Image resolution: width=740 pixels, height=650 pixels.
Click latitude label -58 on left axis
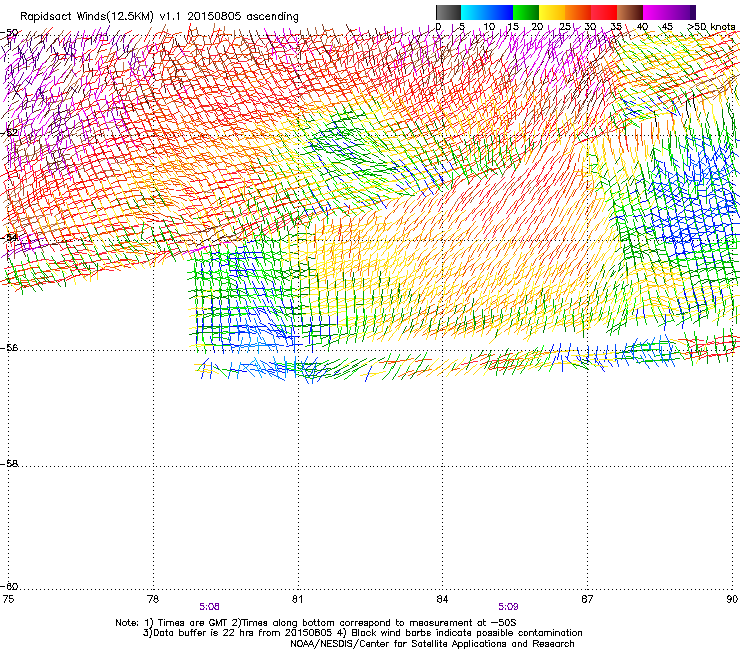click(9, 464)
